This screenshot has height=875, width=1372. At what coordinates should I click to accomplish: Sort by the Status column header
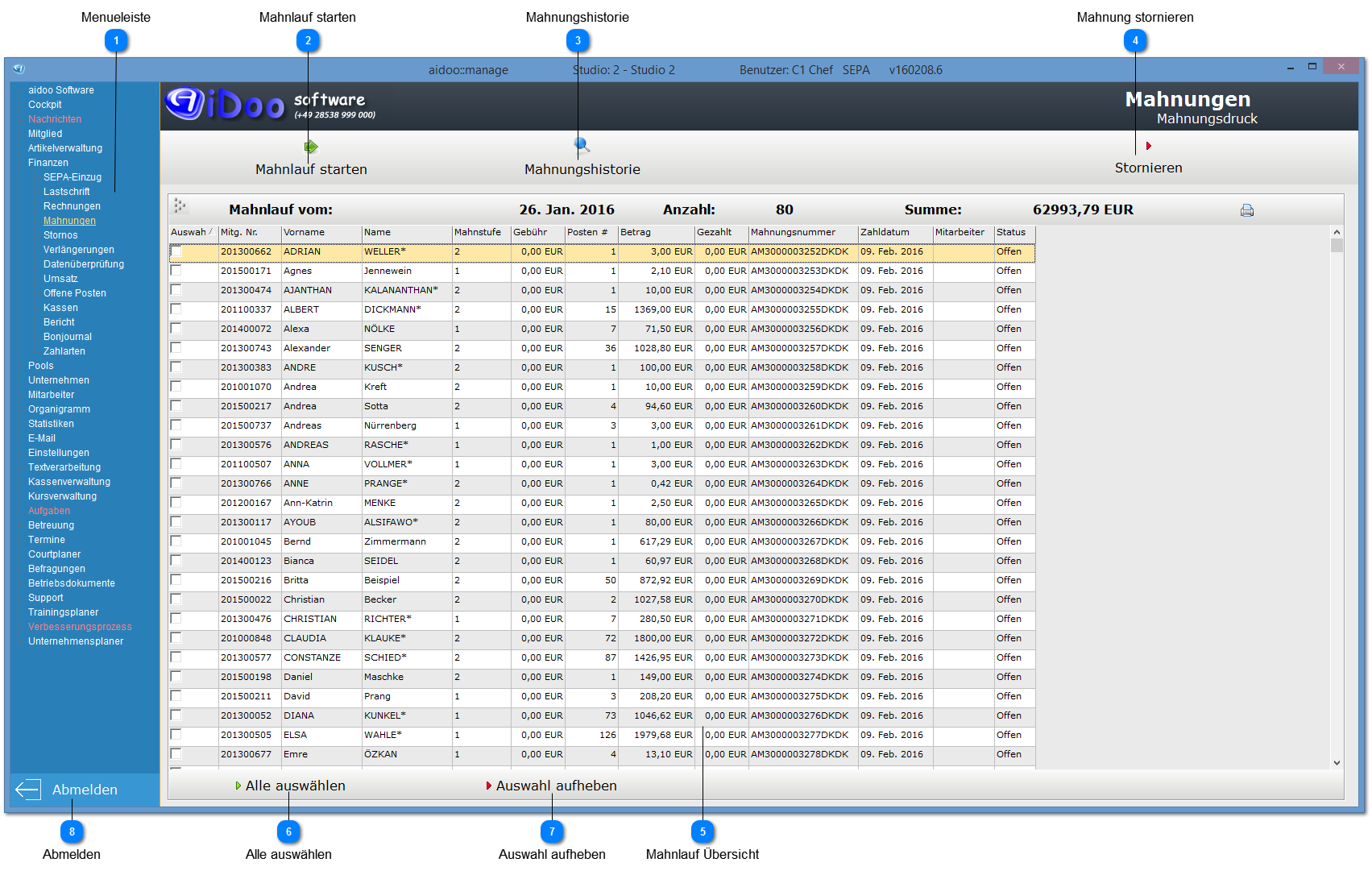[x=1014, y=232]
